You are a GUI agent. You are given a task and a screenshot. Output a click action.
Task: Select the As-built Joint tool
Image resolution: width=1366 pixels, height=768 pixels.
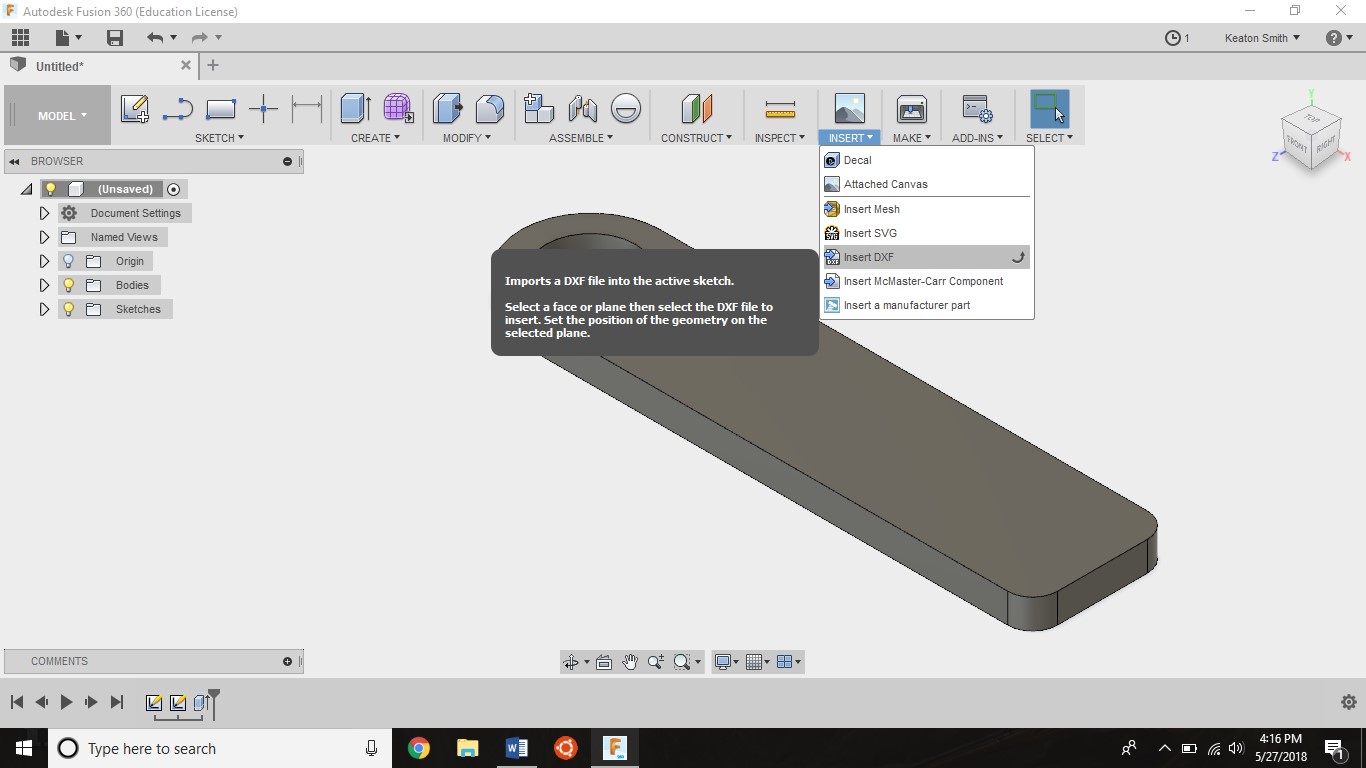[625, 108]
